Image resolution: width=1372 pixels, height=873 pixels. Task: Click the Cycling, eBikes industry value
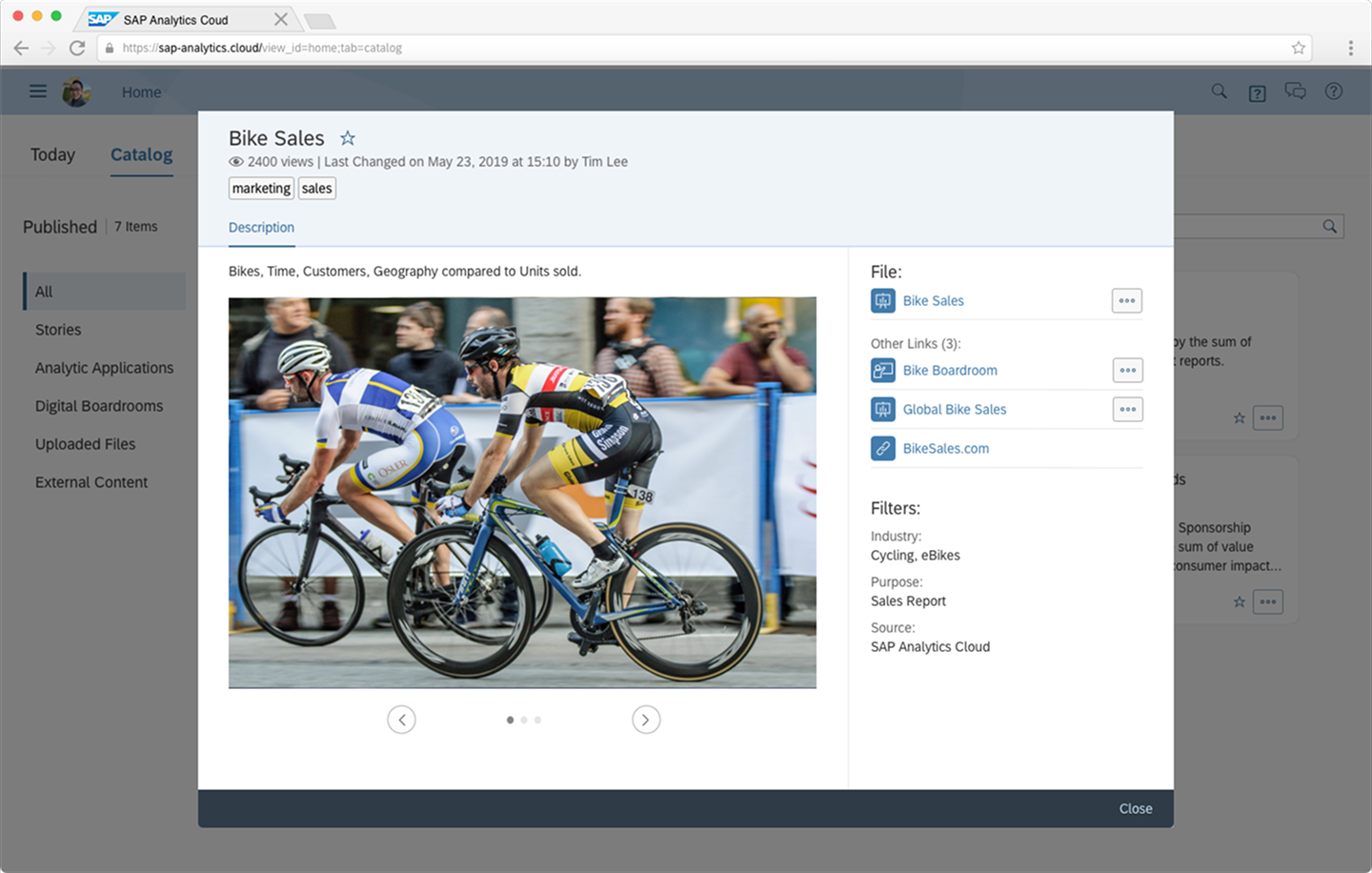(x=916, y=556)
